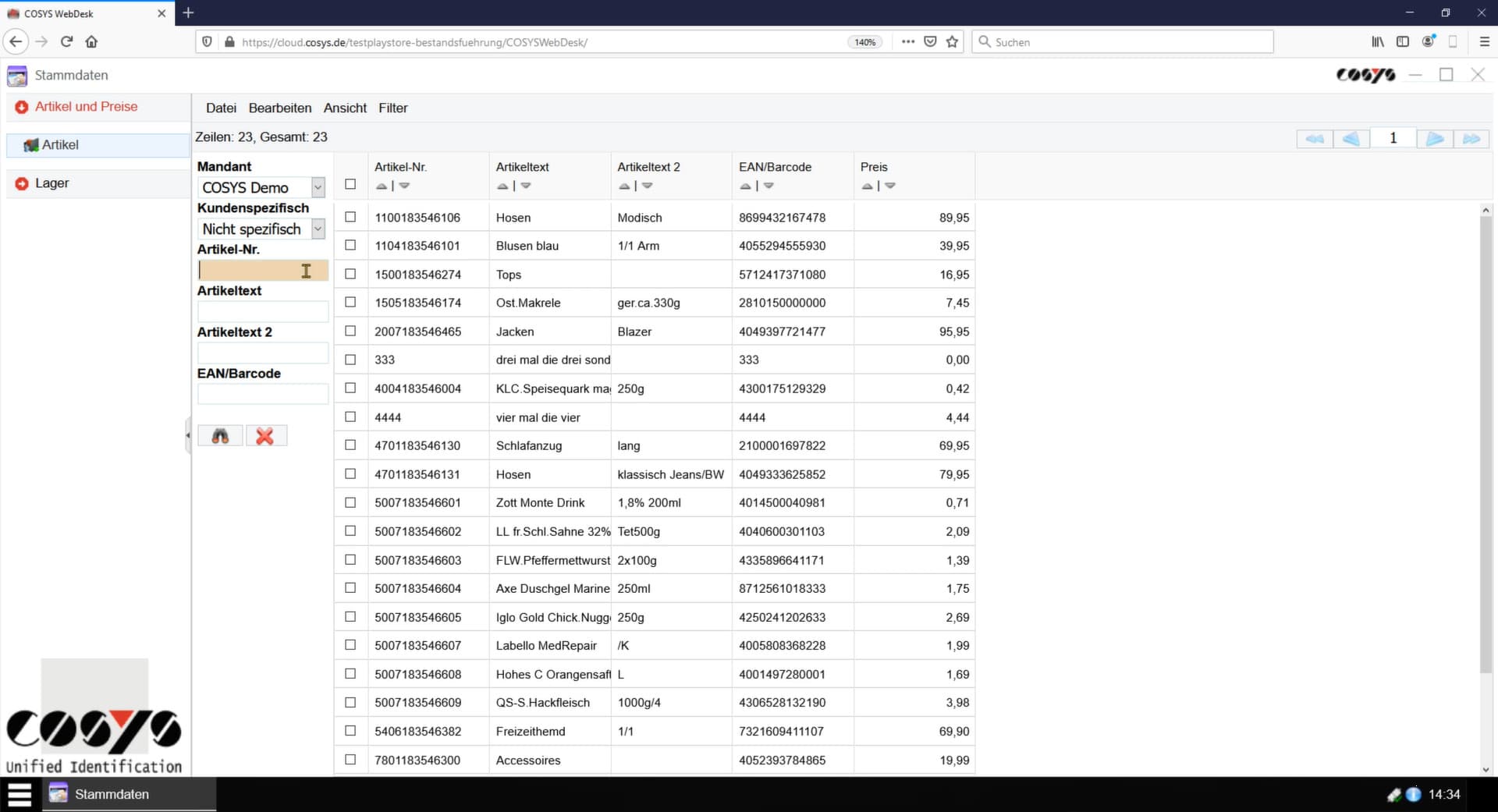Check the Ost.Makrele row checkbox
Screen dimensions: 1498x812
(350, 302)
